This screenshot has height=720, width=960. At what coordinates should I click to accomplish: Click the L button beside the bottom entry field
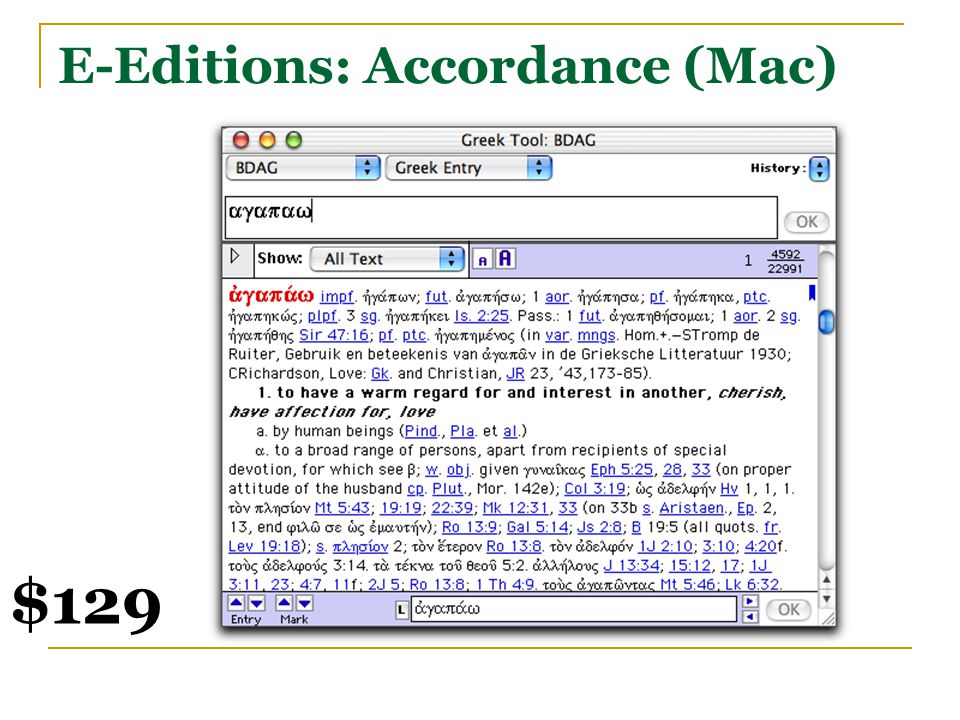(x=402, y=609)
